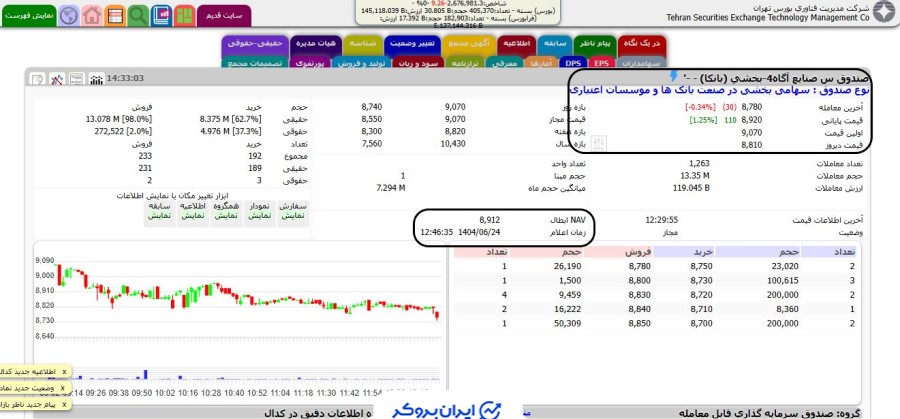Click yesterday price 8,810
This screenshot has width=900, height=419.
tap(752, 145)
